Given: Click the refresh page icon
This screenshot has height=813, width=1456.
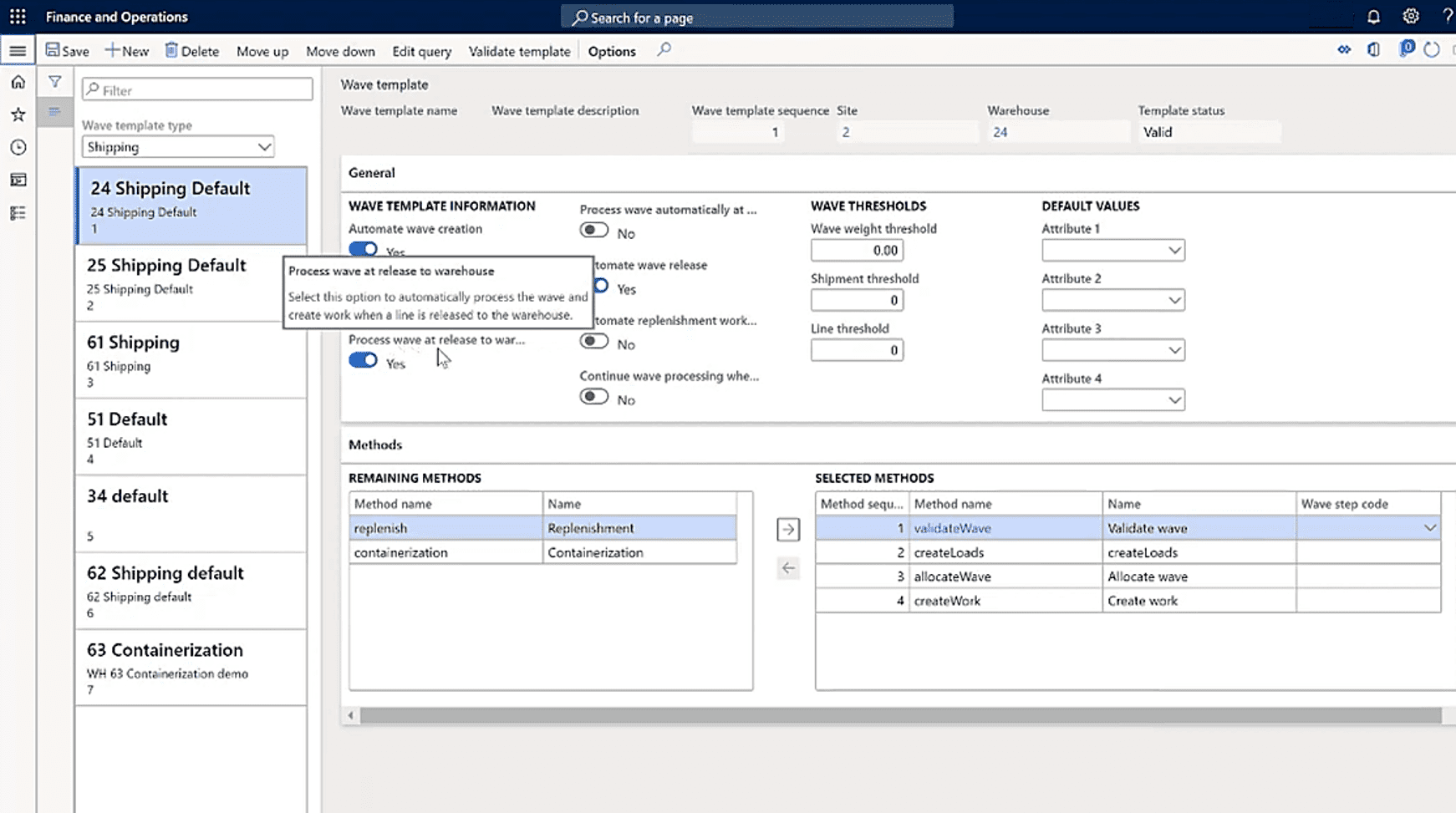Looking at the screenshot, I should coord(1432,50).
